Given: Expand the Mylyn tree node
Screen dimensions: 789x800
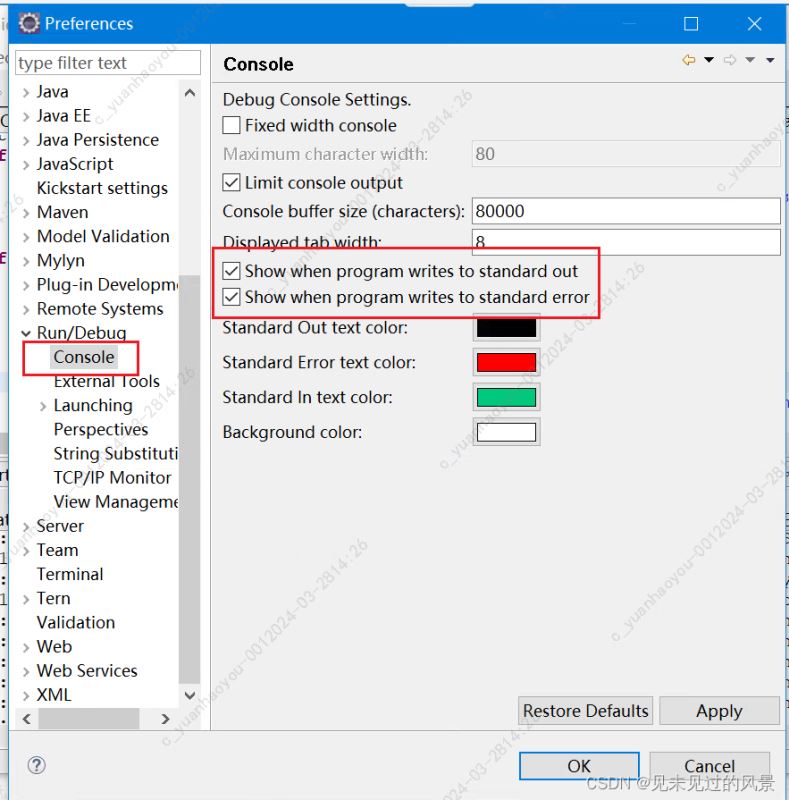Looking at the screenshot, I should pos(26,261).
